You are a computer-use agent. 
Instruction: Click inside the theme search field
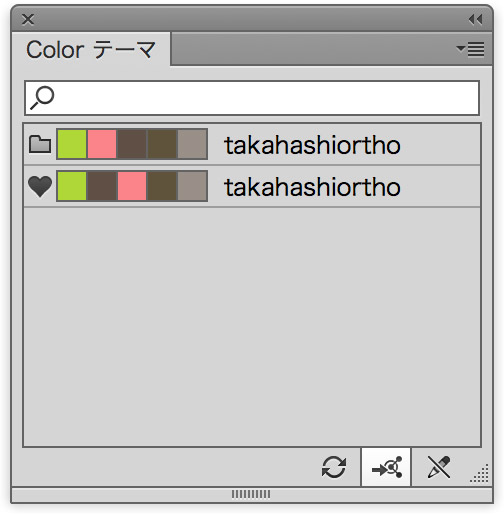coord(252,98)
